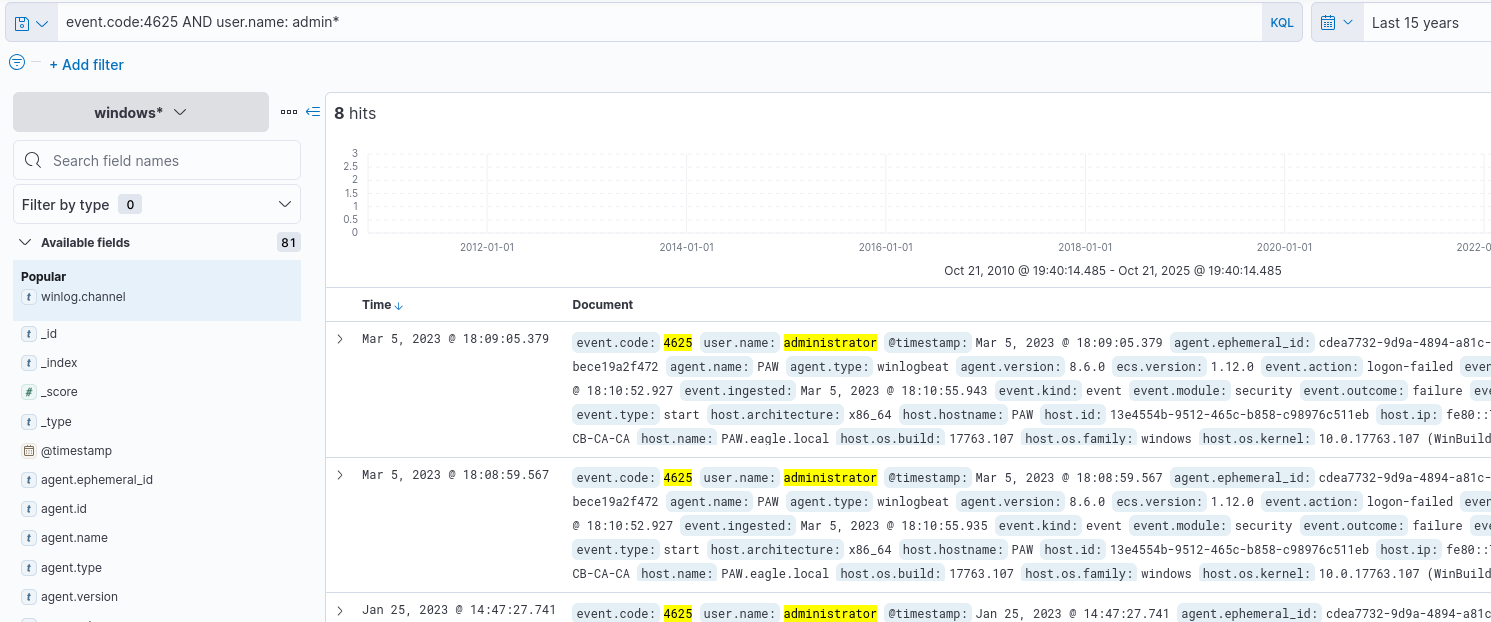Click the _score number type icon
Screen dimensions: 1491x622
click(28, 392)
